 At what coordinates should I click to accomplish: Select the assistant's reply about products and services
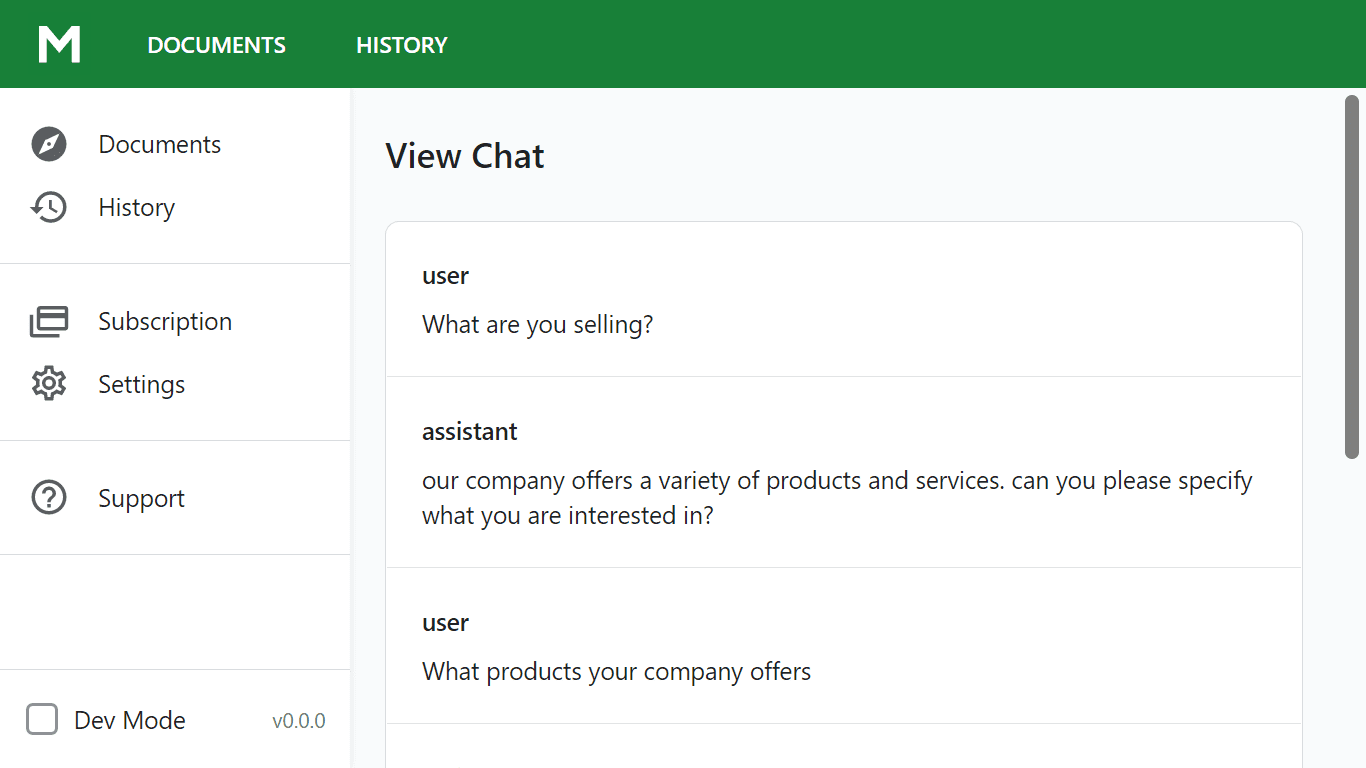[837, 498]
